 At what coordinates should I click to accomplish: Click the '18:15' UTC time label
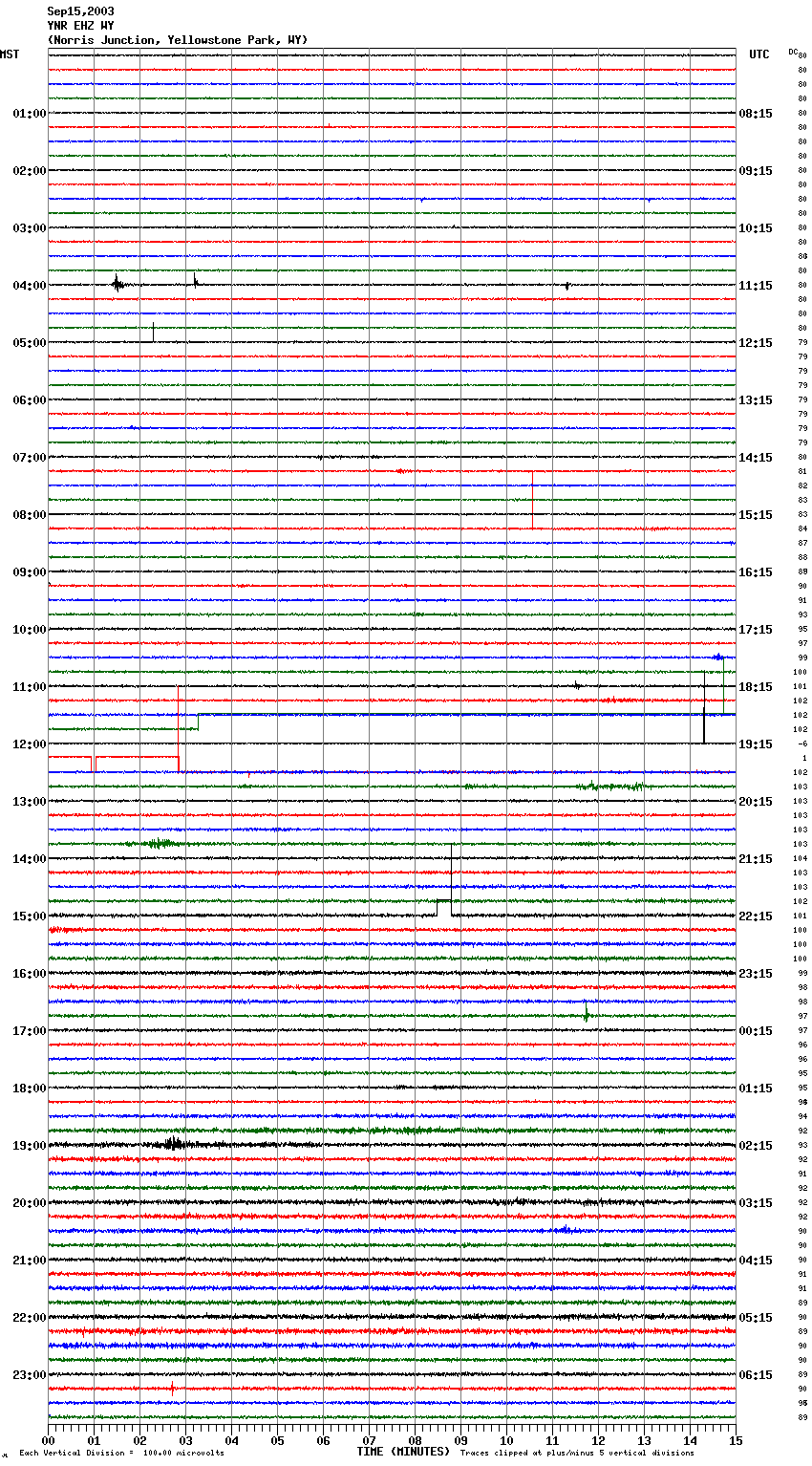click(756, 687)
